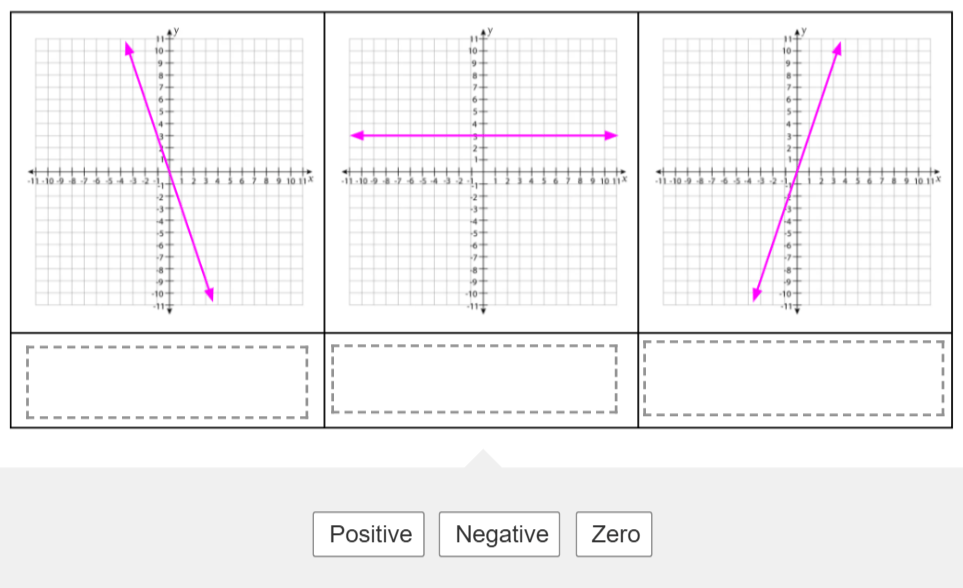This screenshot has height=588, width=963.
Task: Click the x-axis label on the middle graph
Action: pyautogui.click(x=625, y=178)
